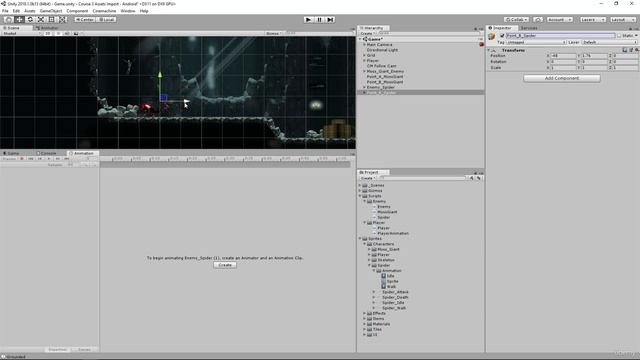Toggle the Local handle orientation button
The height and width of the screenshot is (360, 640).
click(106, 20)
